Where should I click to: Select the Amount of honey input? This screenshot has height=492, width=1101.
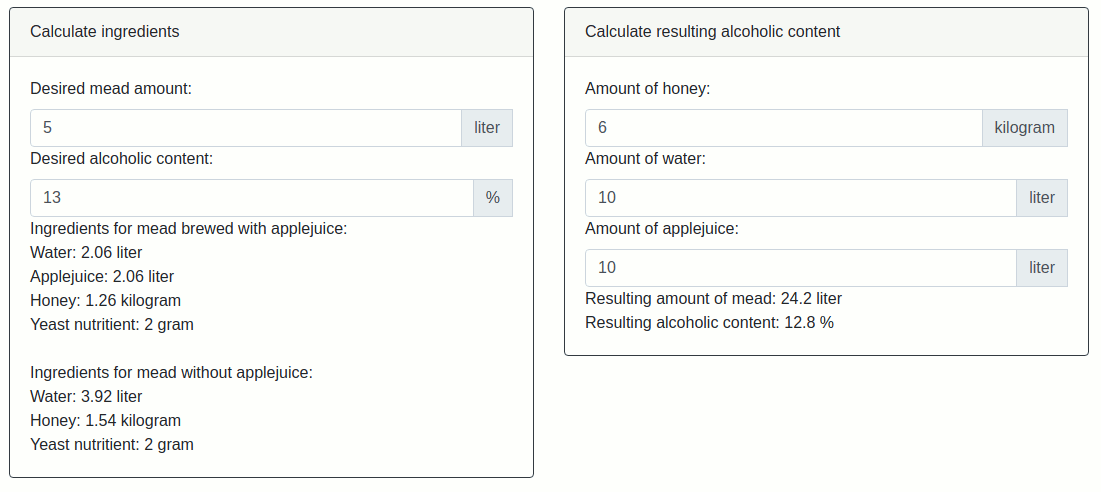point(784,128)
